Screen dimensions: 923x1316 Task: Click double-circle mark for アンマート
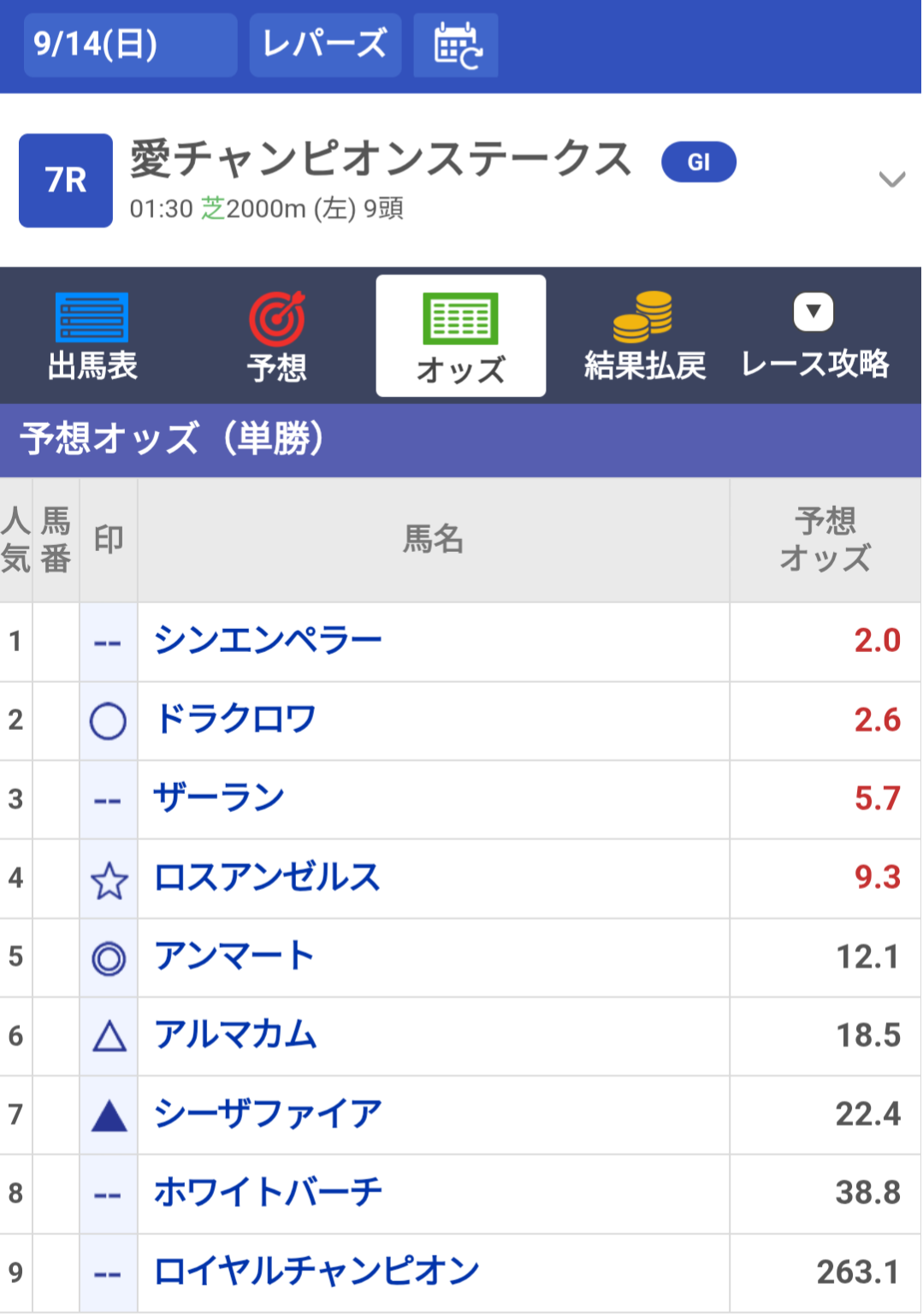tap(109, 959)
